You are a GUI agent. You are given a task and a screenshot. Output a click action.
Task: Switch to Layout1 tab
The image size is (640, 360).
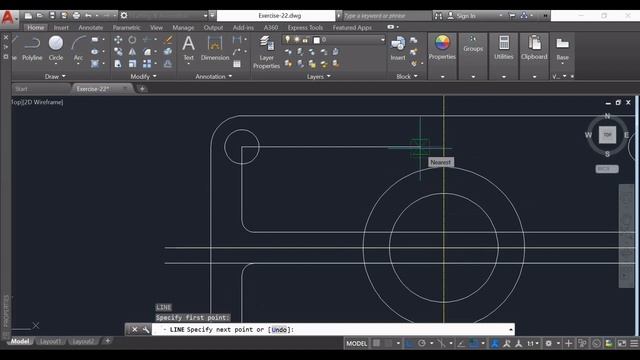pyautogui.click(x=50, y=341)
